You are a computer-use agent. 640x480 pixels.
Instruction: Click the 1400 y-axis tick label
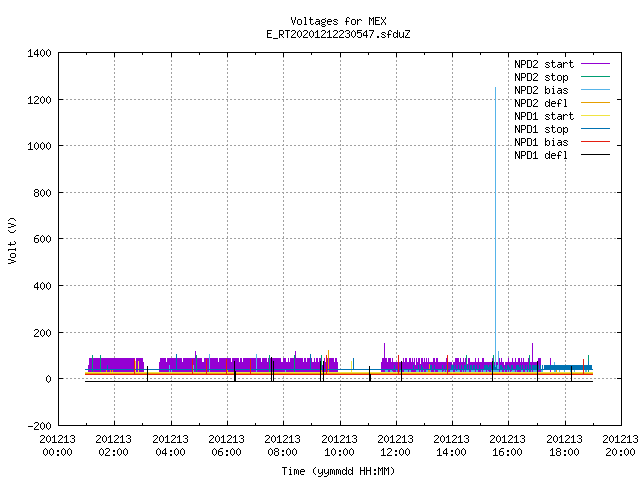39,53
